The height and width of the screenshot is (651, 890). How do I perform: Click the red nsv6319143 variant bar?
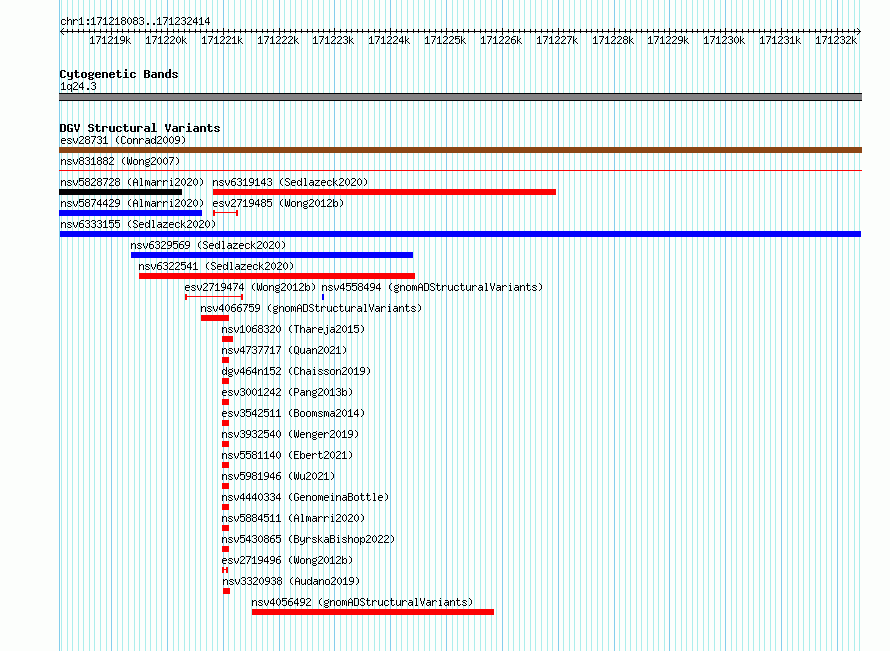[x=384, y=192]
